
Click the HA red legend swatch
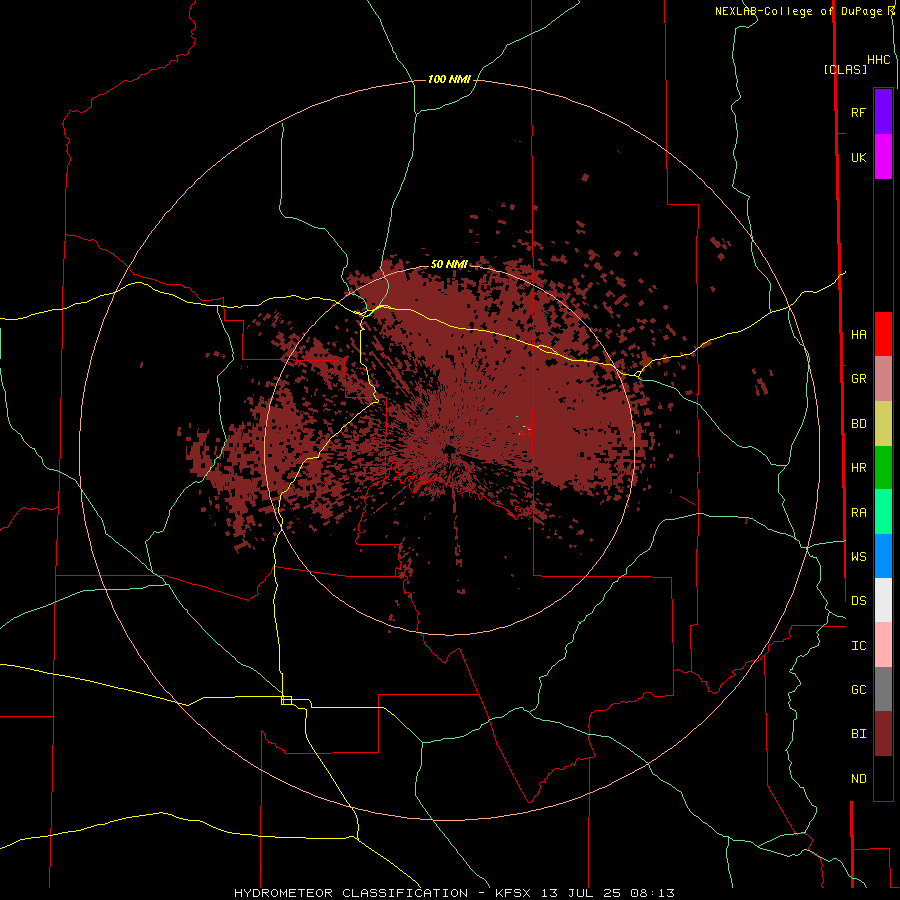pyautogui.click(x=883, y=334)
